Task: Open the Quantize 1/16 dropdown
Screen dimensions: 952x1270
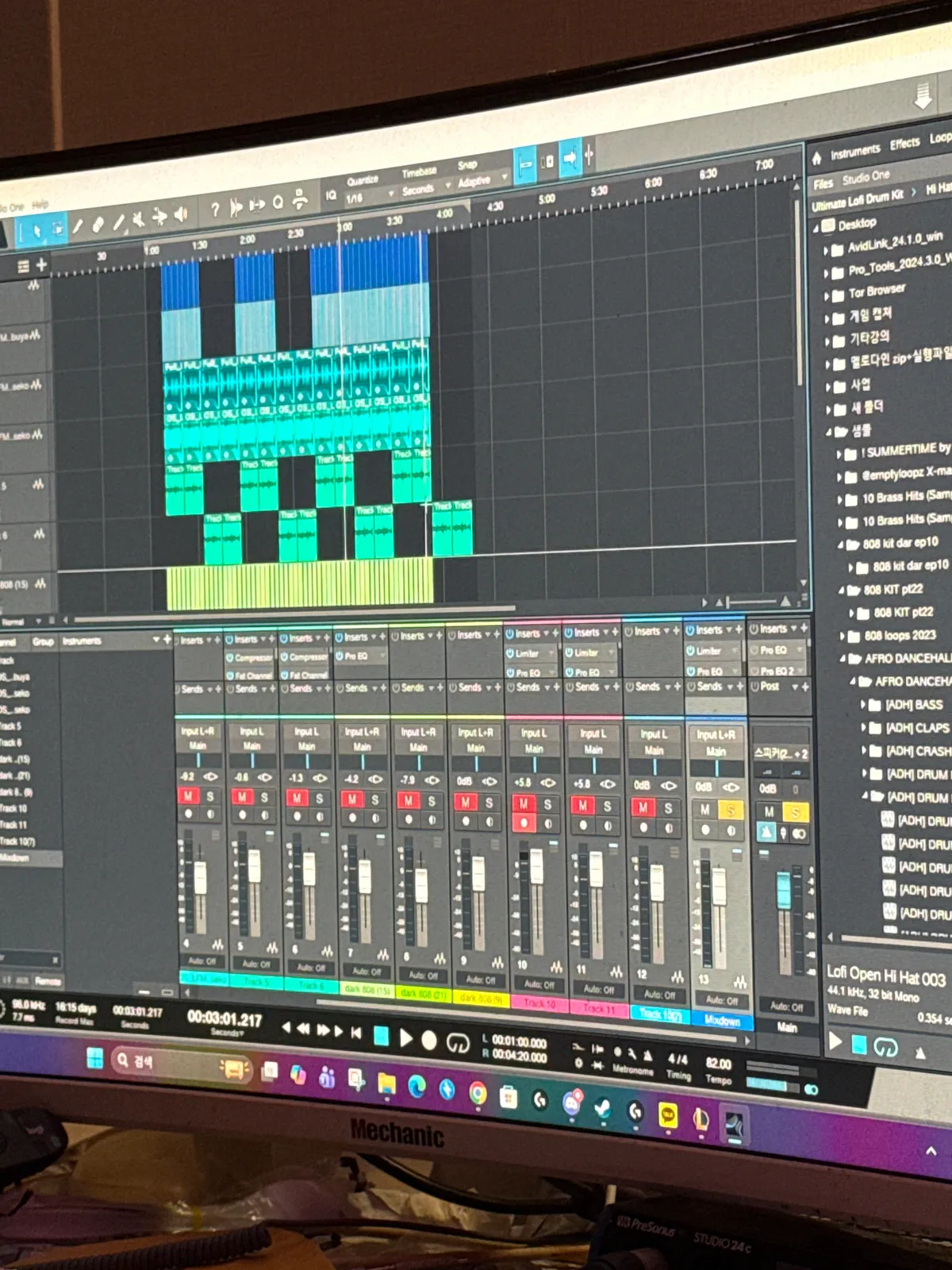Action: pos(370,197)
